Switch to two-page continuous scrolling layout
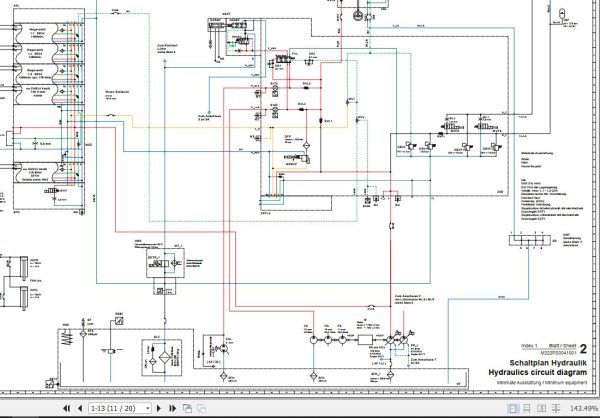This screenshot has width=600, height=418. (x=556, y=408)
